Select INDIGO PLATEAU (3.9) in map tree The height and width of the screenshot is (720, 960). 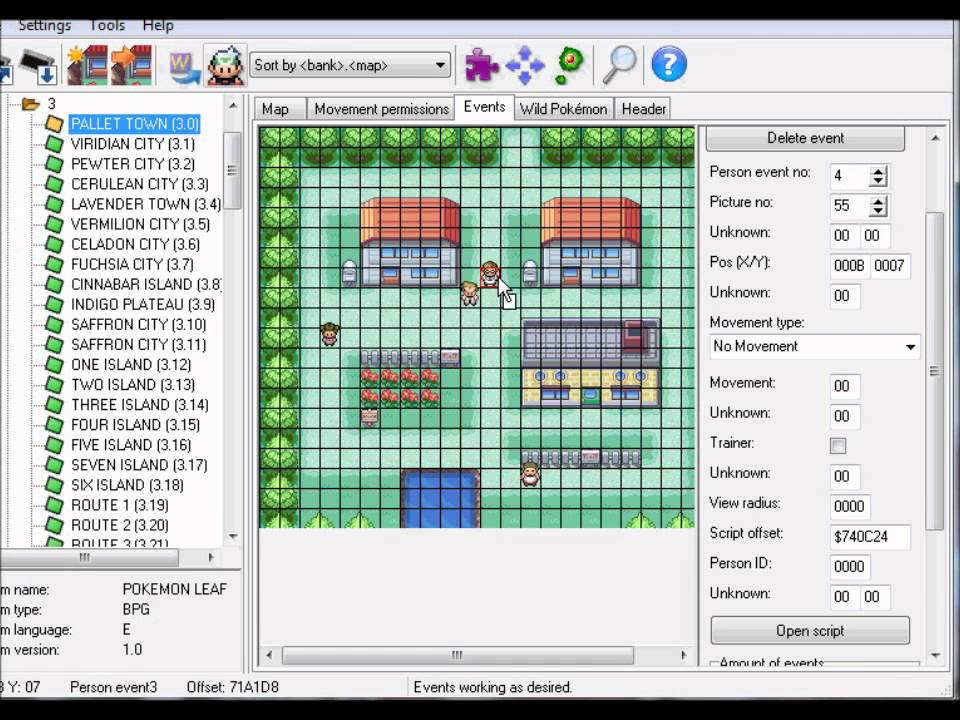tap(143, 304)
